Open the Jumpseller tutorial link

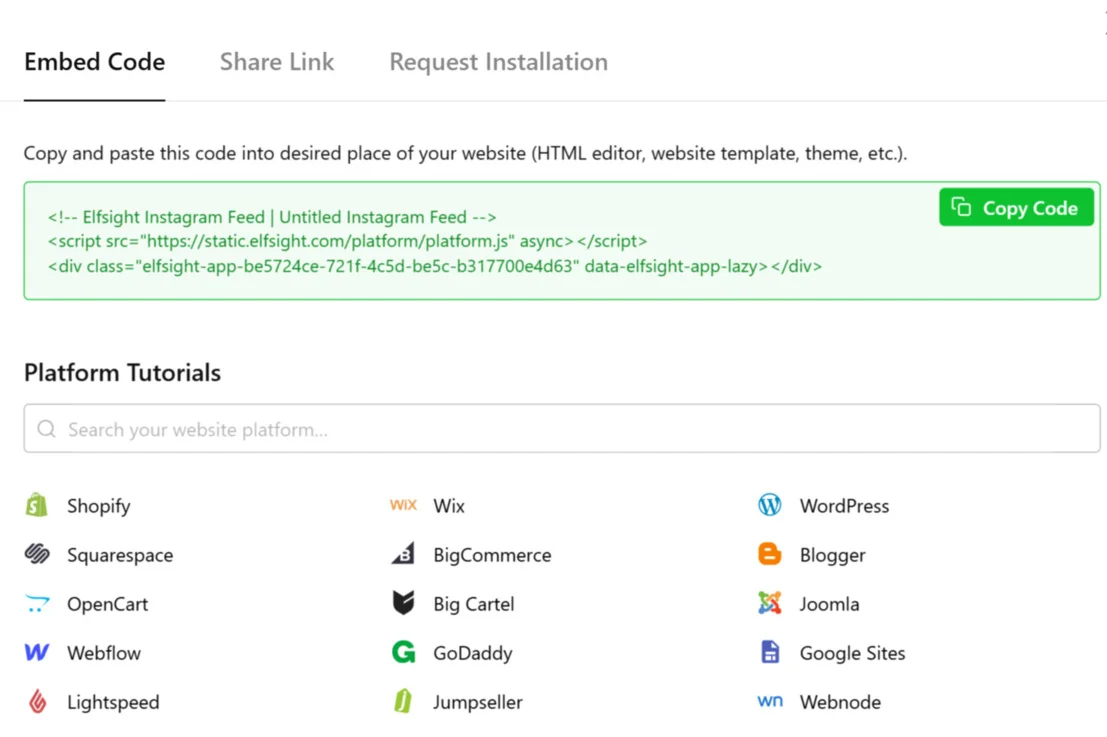click(x=477, y=703)
